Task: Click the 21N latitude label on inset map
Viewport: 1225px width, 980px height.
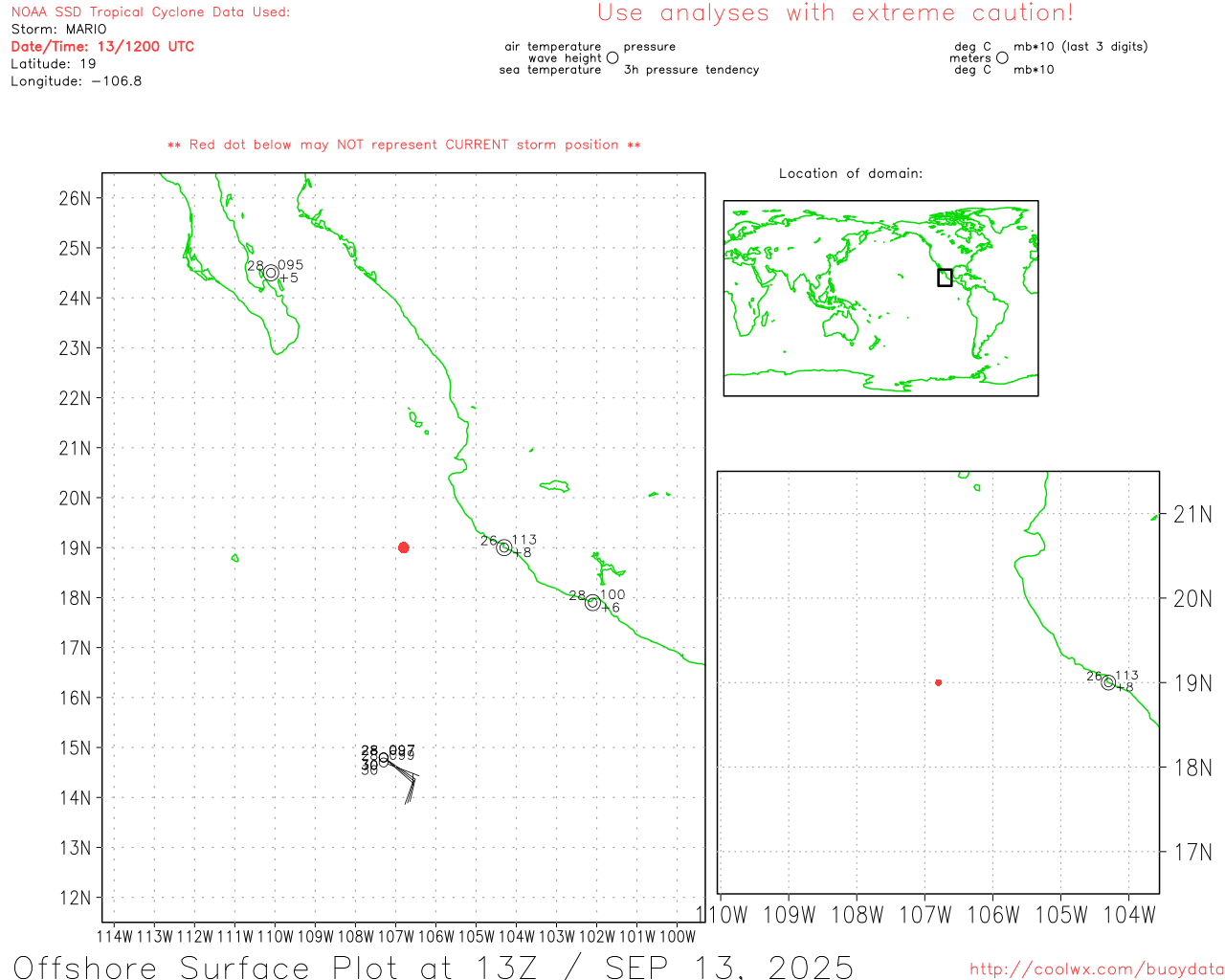Action: [1192, 515]
